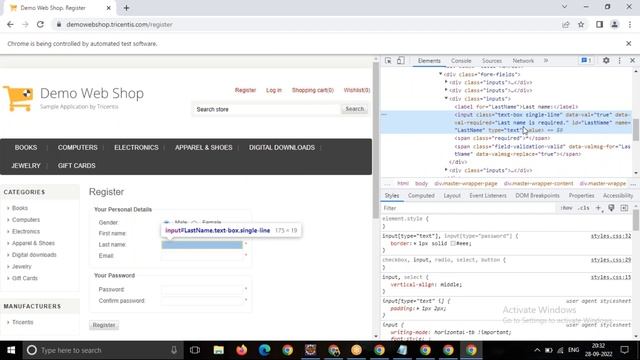This screenshot has height=360, width=640.
Task: Open File Explorer from the taskbar
Action: tap(218, 350)
